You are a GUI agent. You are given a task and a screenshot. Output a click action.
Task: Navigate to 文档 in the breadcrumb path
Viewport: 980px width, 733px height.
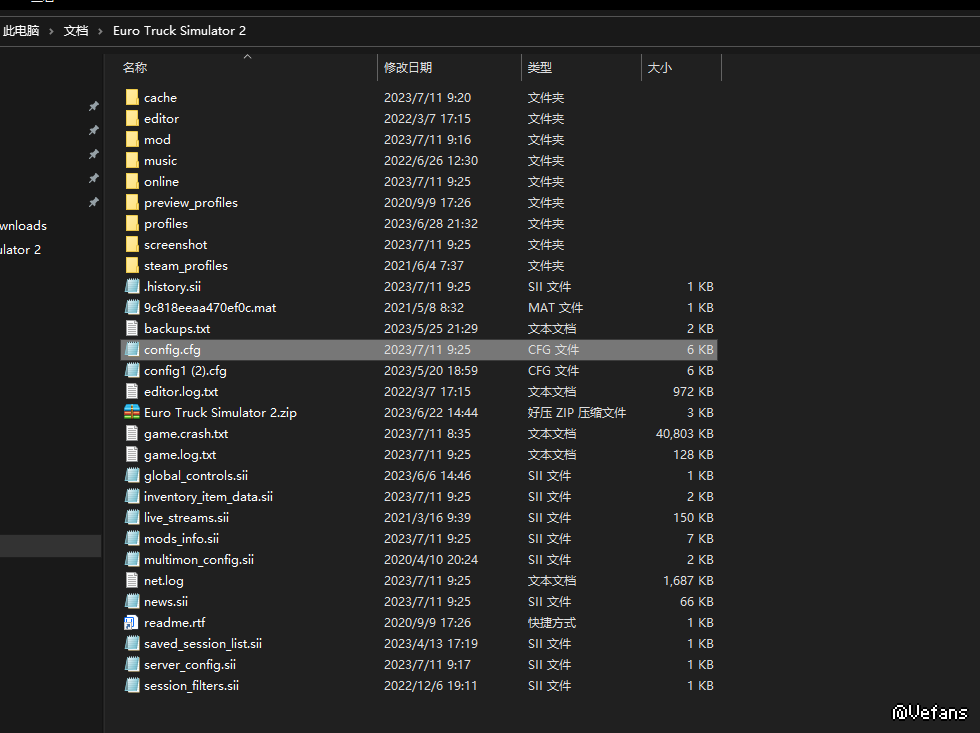pyautogui.click(x=76, y=31)
